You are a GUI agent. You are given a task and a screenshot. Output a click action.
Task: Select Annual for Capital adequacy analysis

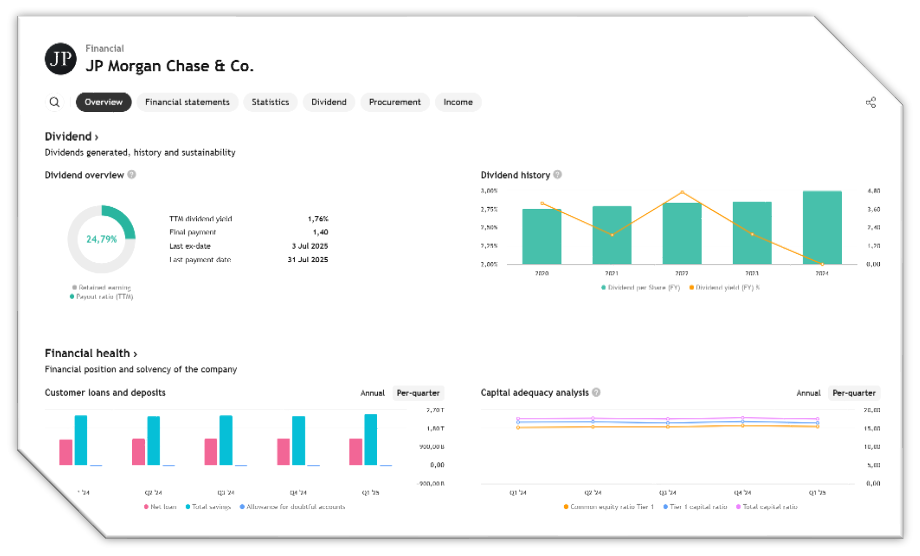tap(809, 393)
